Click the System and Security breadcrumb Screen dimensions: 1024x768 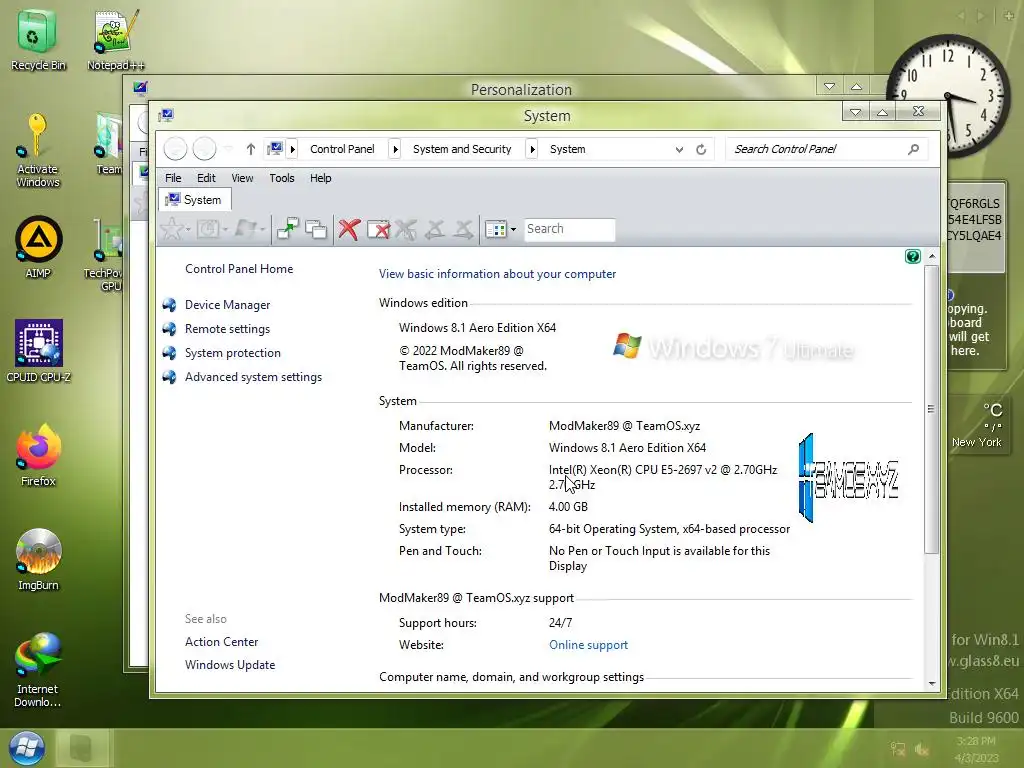click(462, 149)
